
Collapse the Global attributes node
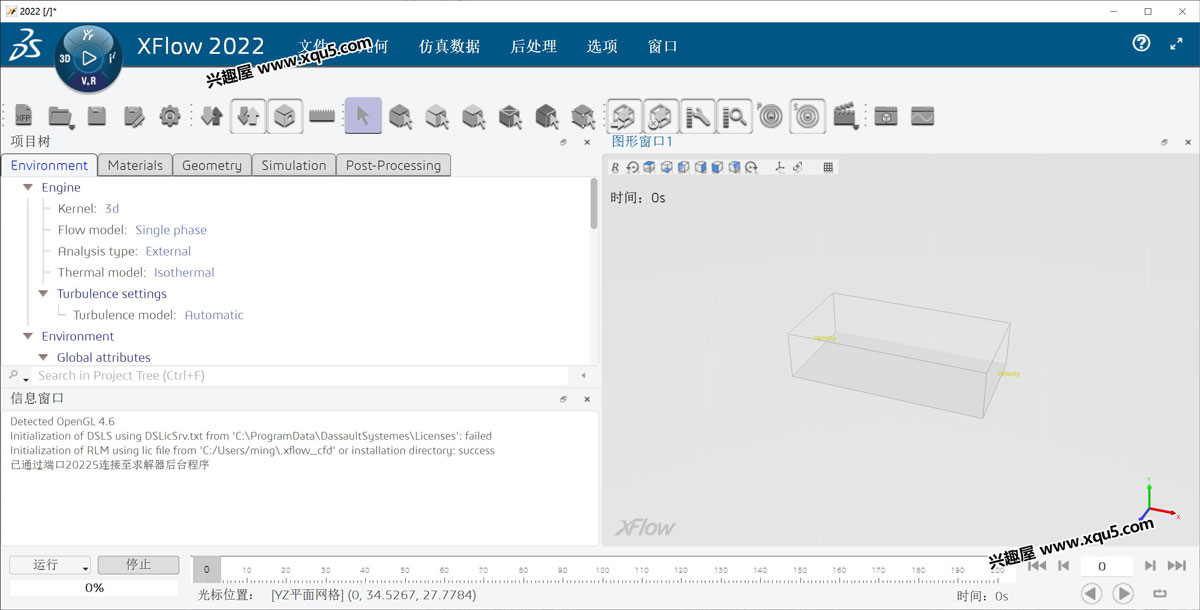[x=44, y=357]
